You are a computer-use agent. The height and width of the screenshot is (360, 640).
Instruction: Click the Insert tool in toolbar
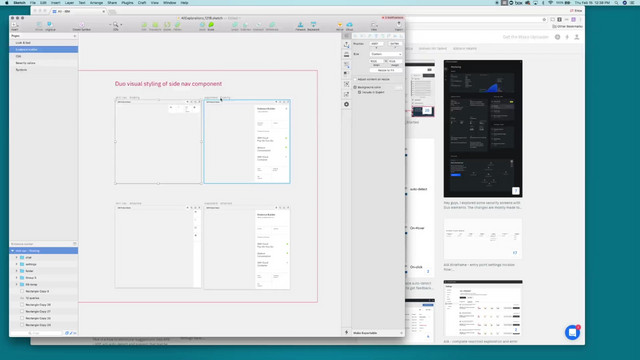[15, 26]
